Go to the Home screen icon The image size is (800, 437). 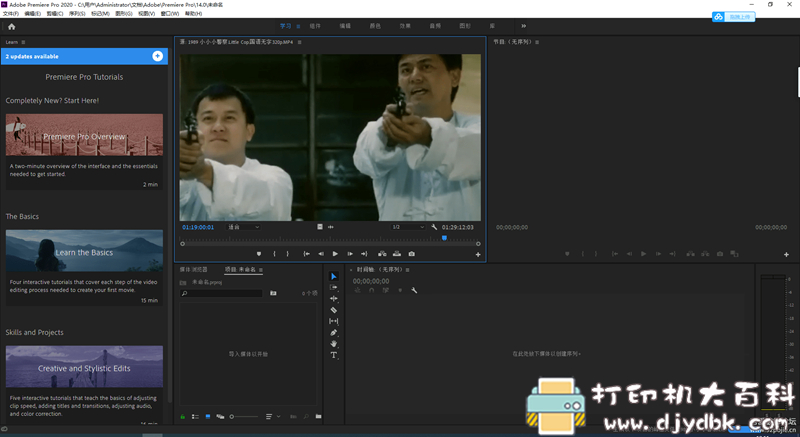tap(11, 27)
